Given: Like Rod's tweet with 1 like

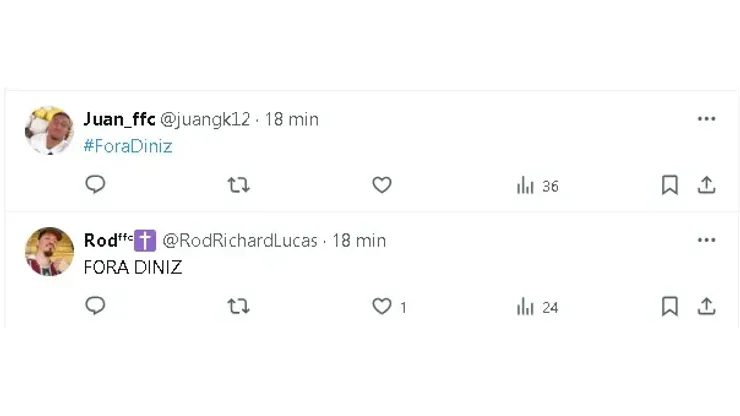Looking at the screenshot, I should 381,306.
